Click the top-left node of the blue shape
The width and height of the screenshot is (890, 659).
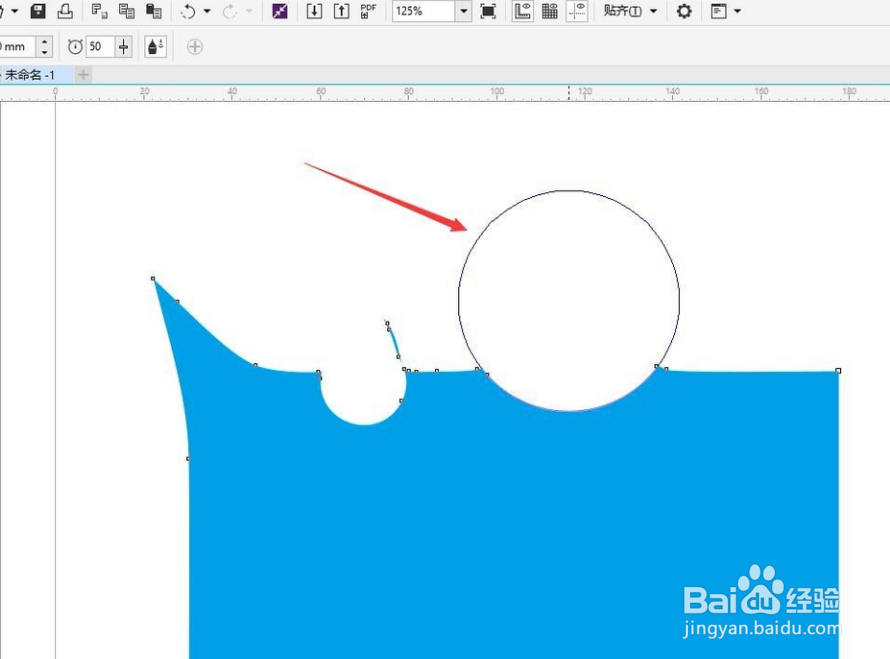click(x=153, y=279)
